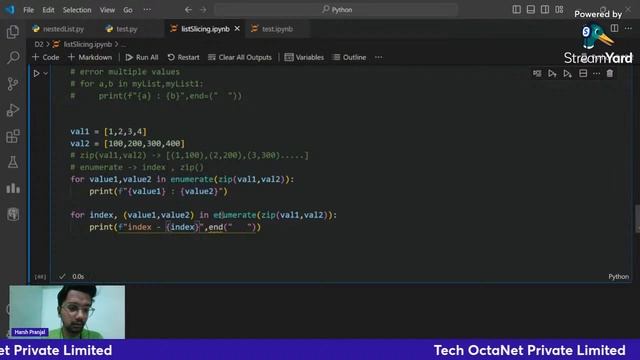Open the Search view in activity bar
The height and width of the screenshot is (360, 640).
pyautogui.click(x=13, y=58)
